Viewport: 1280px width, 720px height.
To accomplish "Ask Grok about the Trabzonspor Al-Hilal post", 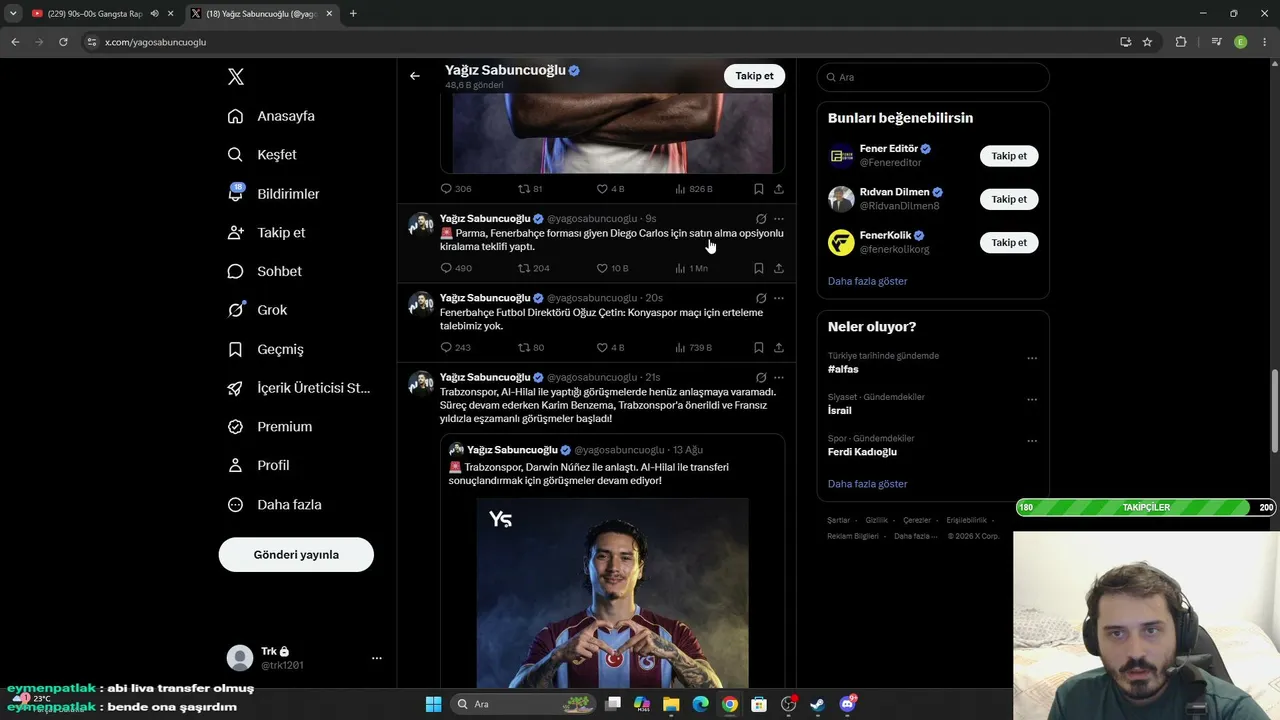I will click(761, 377).
